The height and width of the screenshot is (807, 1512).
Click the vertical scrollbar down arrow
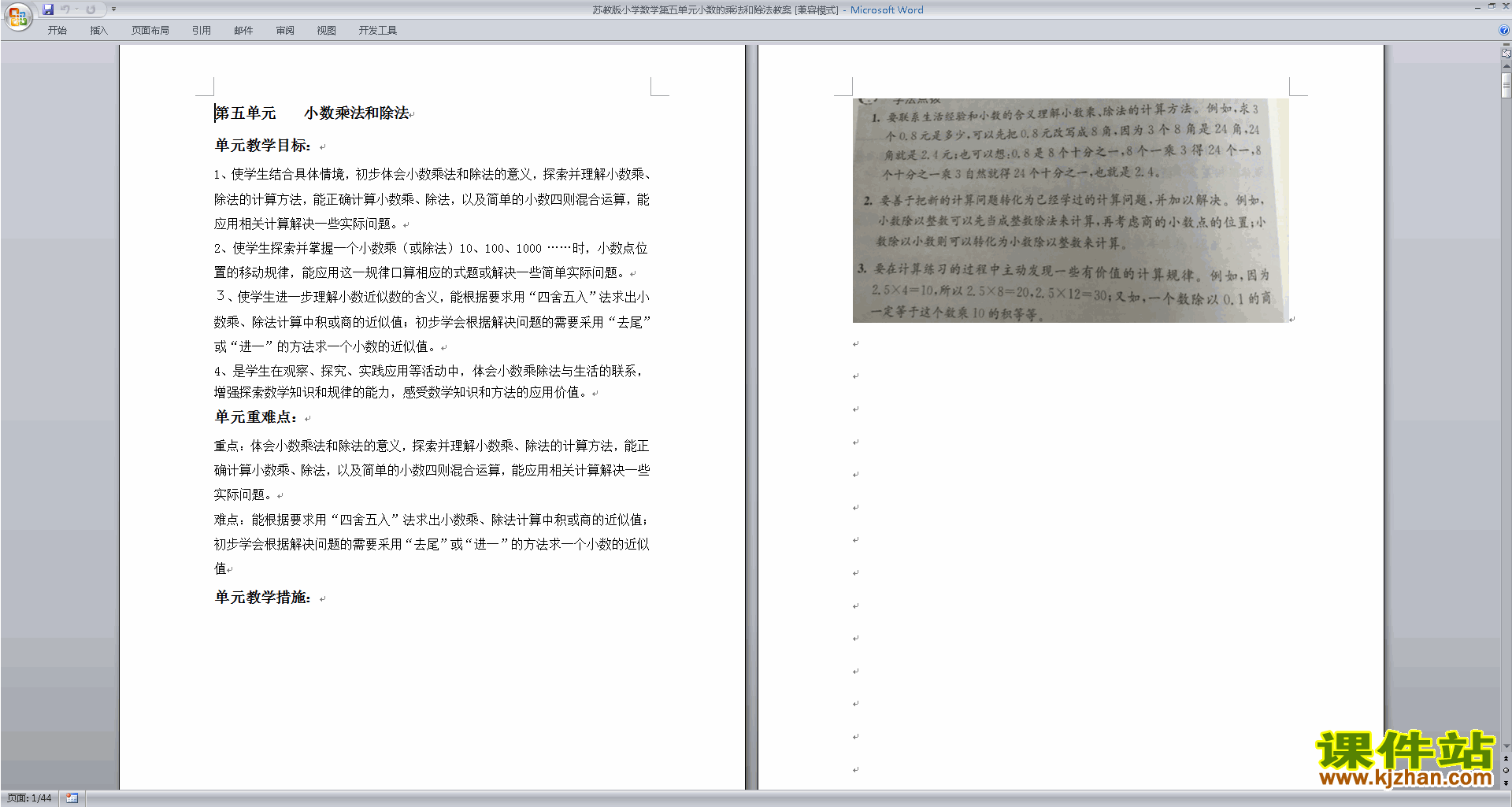coord(1506,746)
